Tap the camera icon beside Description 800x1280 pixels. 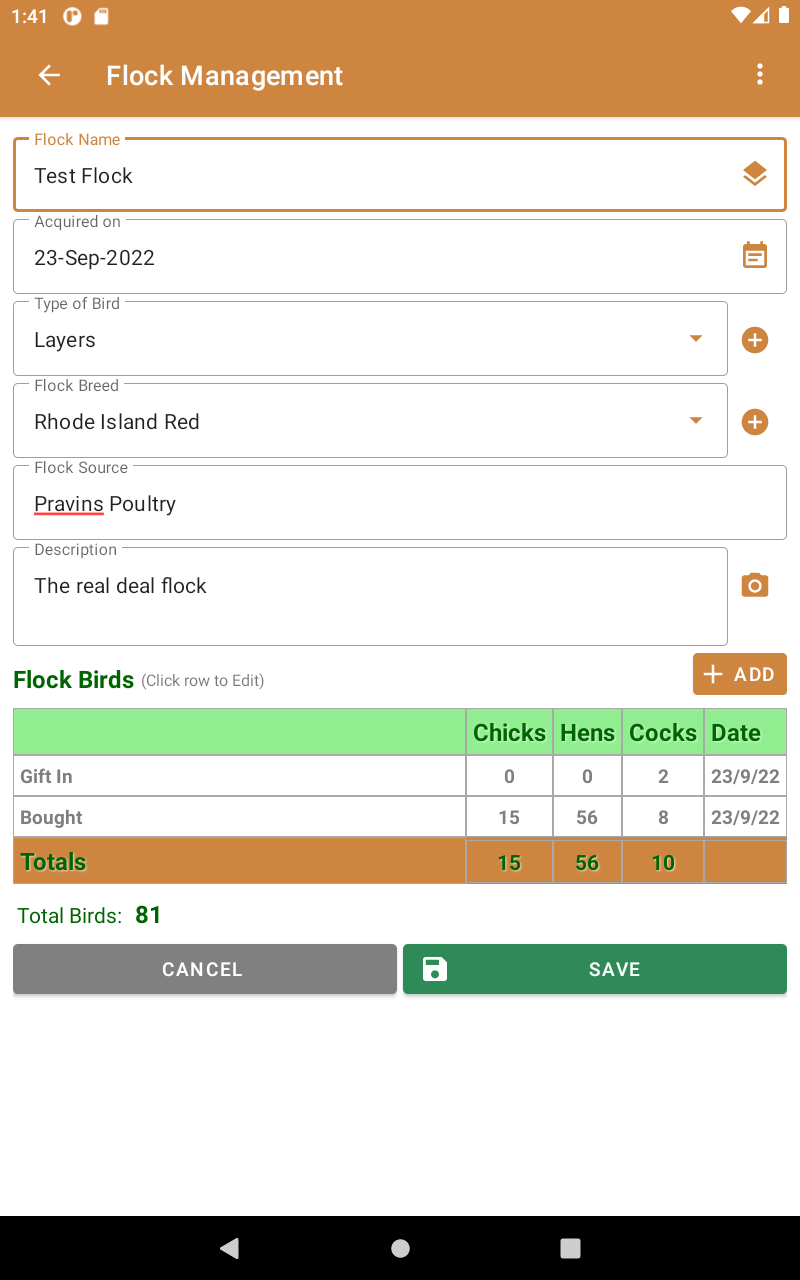pyautogui.click(x=755, y=586)
